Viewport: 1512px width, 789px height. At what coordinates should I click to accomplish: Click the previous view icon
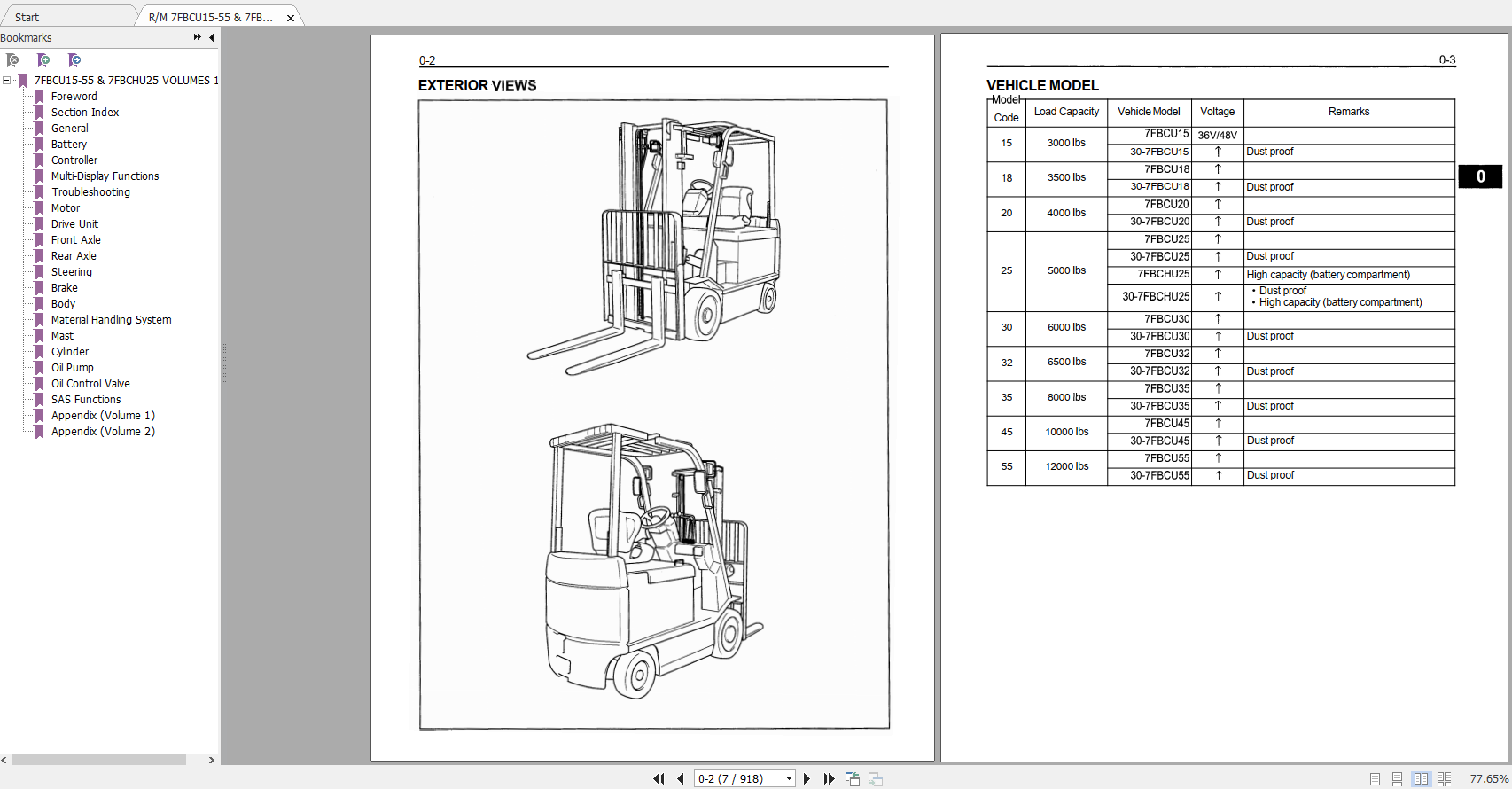853,778
